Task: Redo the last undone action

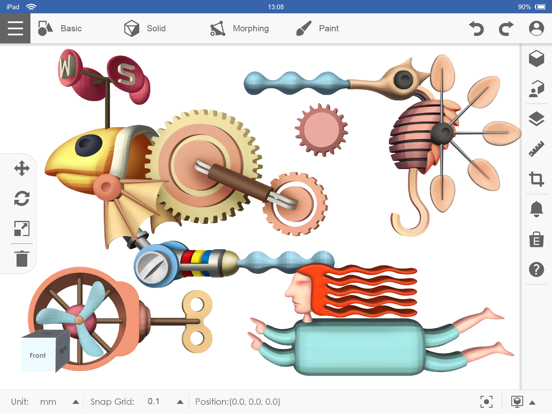Action: coord(506,28)
